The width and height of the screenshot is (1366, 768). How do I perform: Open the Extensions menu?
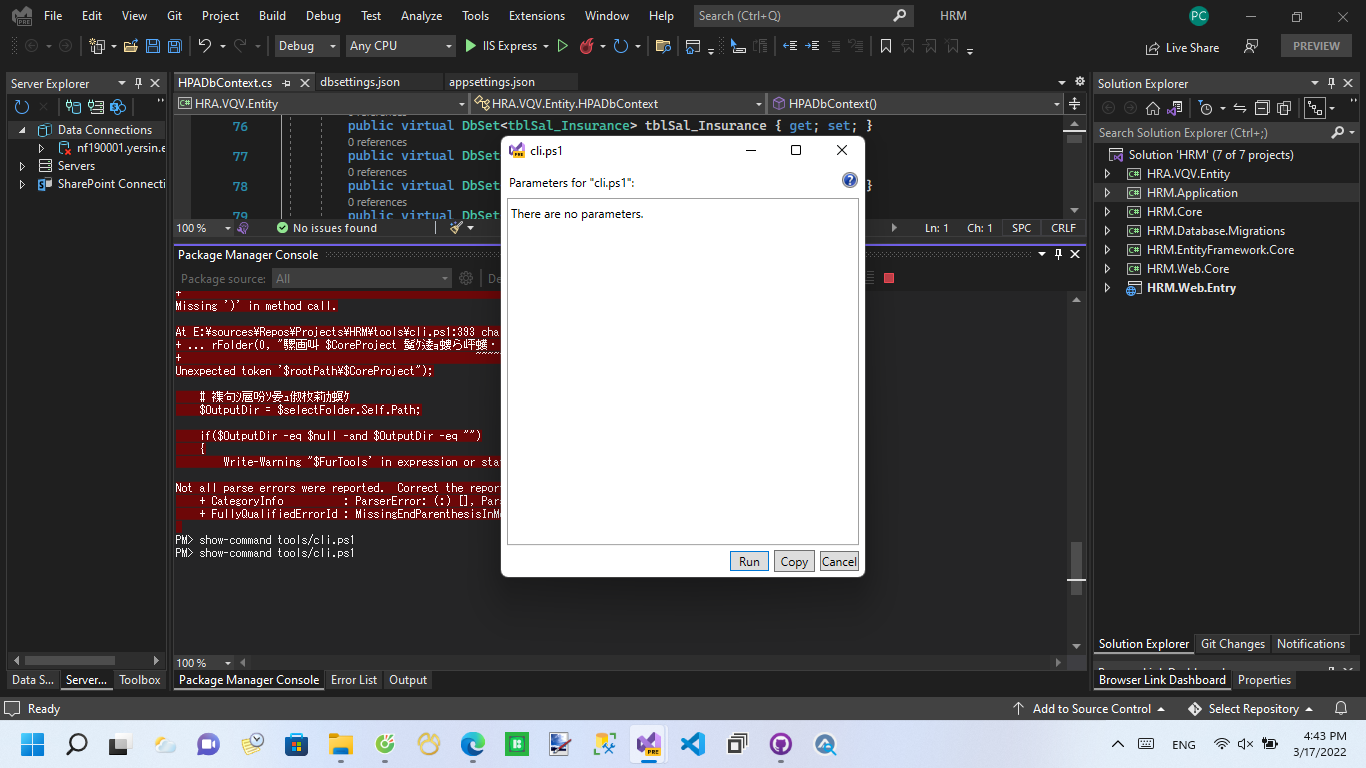tap(537, 16)
